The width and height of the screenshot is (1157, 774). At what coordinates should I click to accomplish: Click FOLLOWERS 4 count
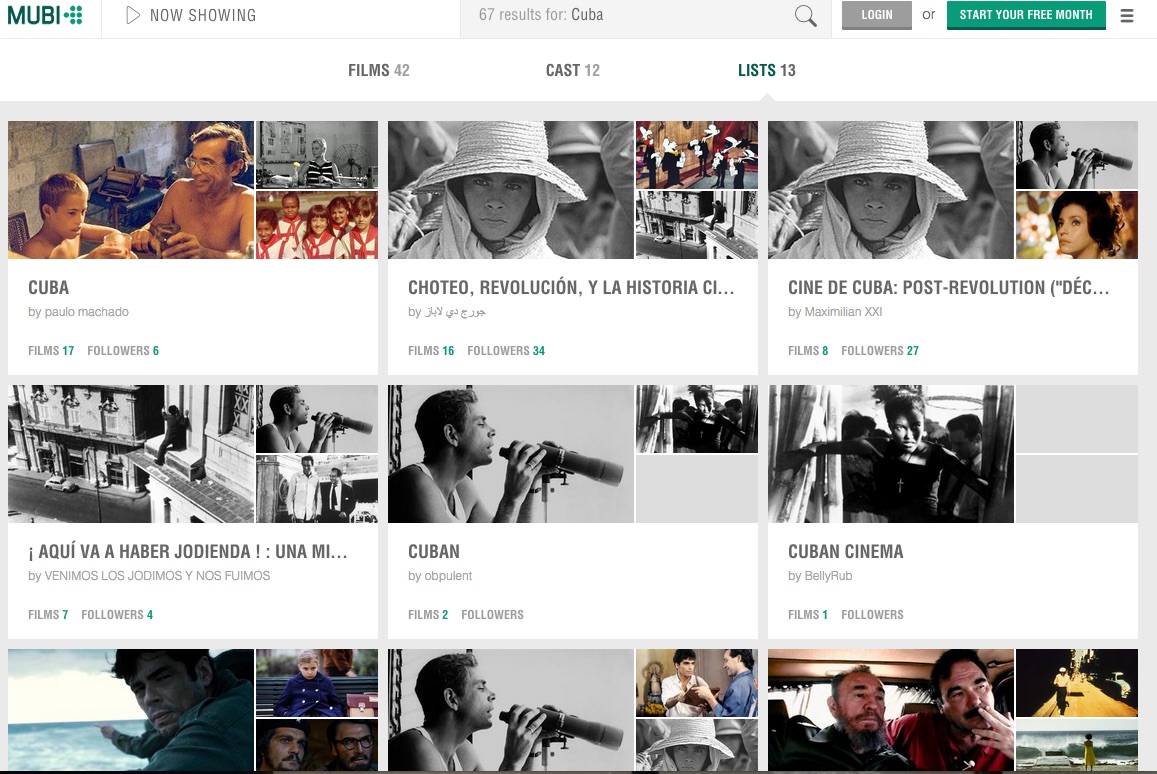117,615
